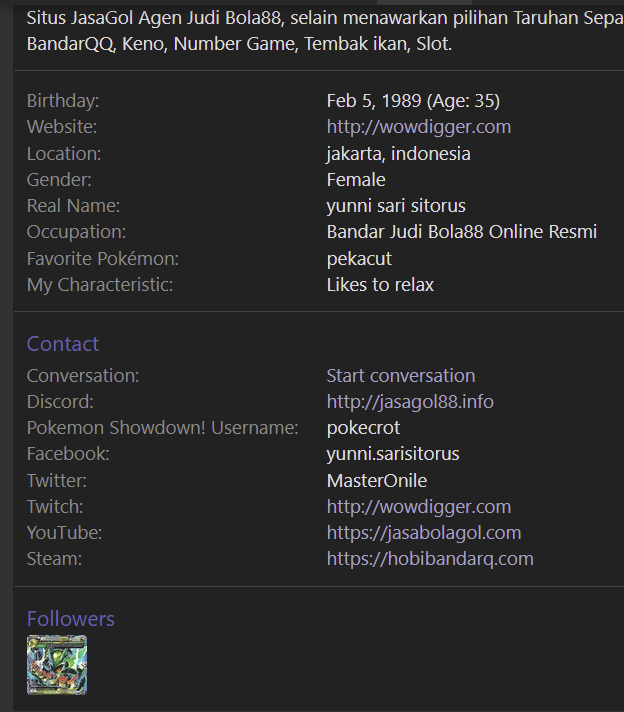The height and width of the screenshot is (712, 624).
Task: Click the Twitter: label
Action: coord(57,480)
